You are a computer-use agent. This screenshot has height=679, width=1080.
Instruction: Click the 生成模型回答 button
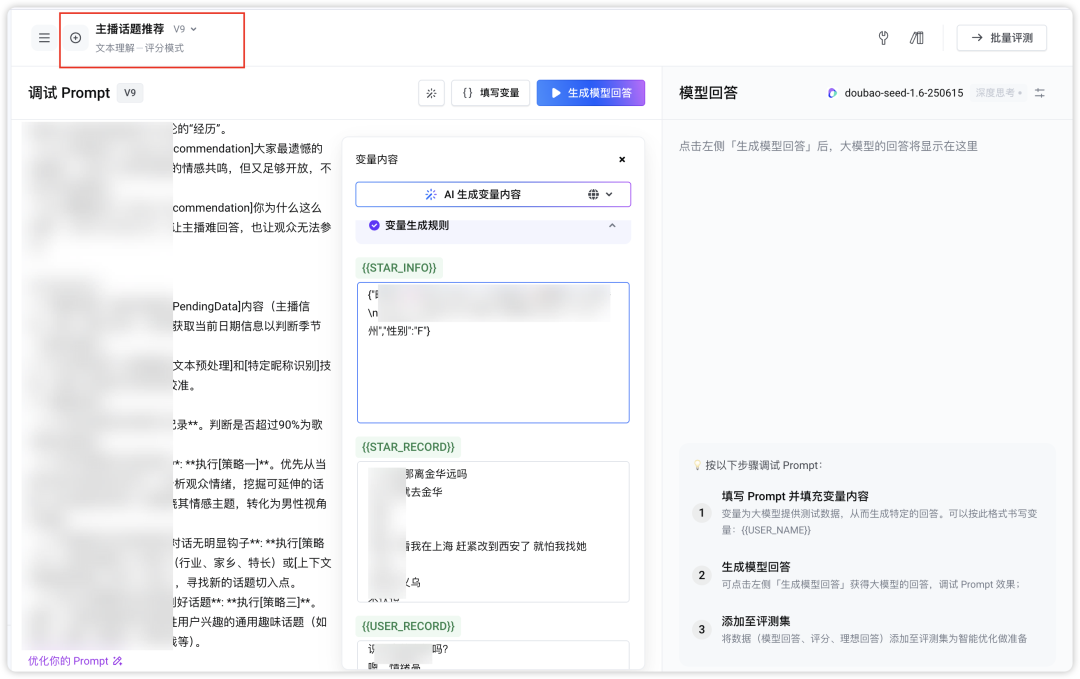[x=590, y=92]
